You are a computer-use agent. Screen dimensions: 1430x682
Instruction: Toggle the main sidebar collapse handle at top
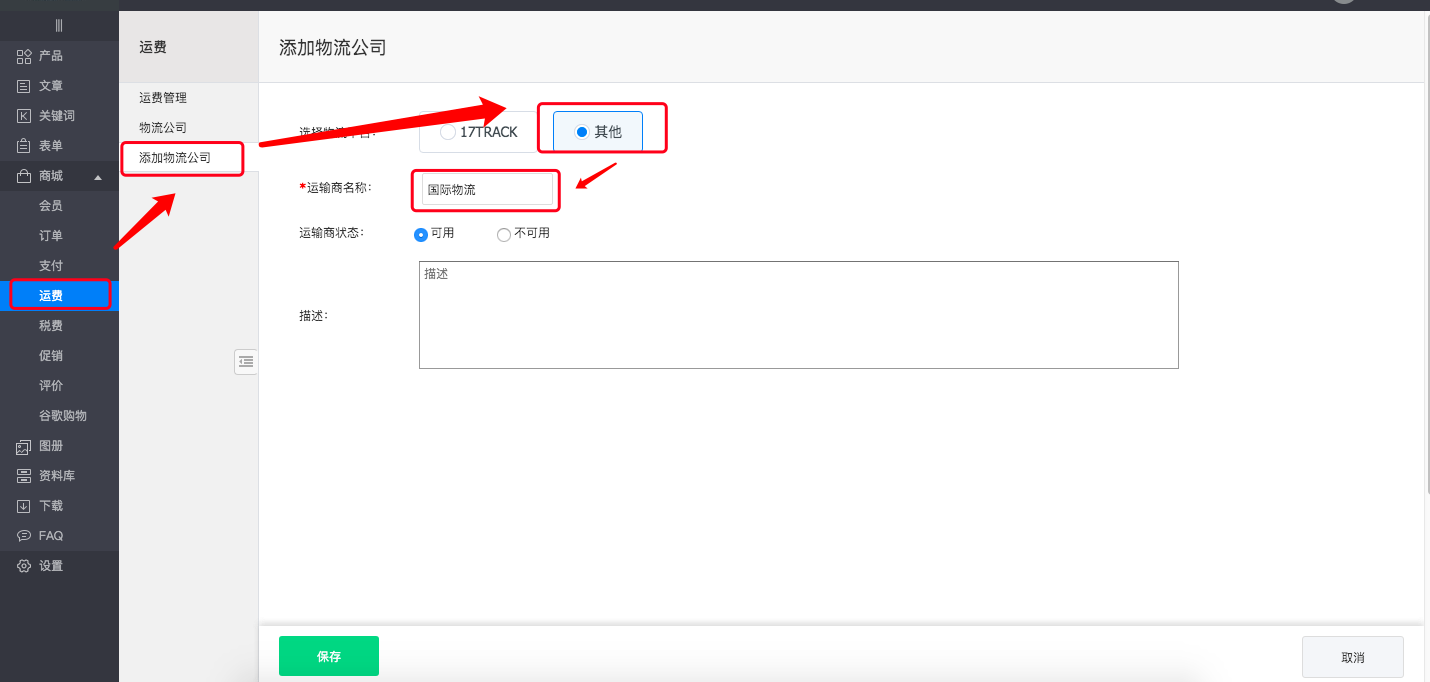59,25
